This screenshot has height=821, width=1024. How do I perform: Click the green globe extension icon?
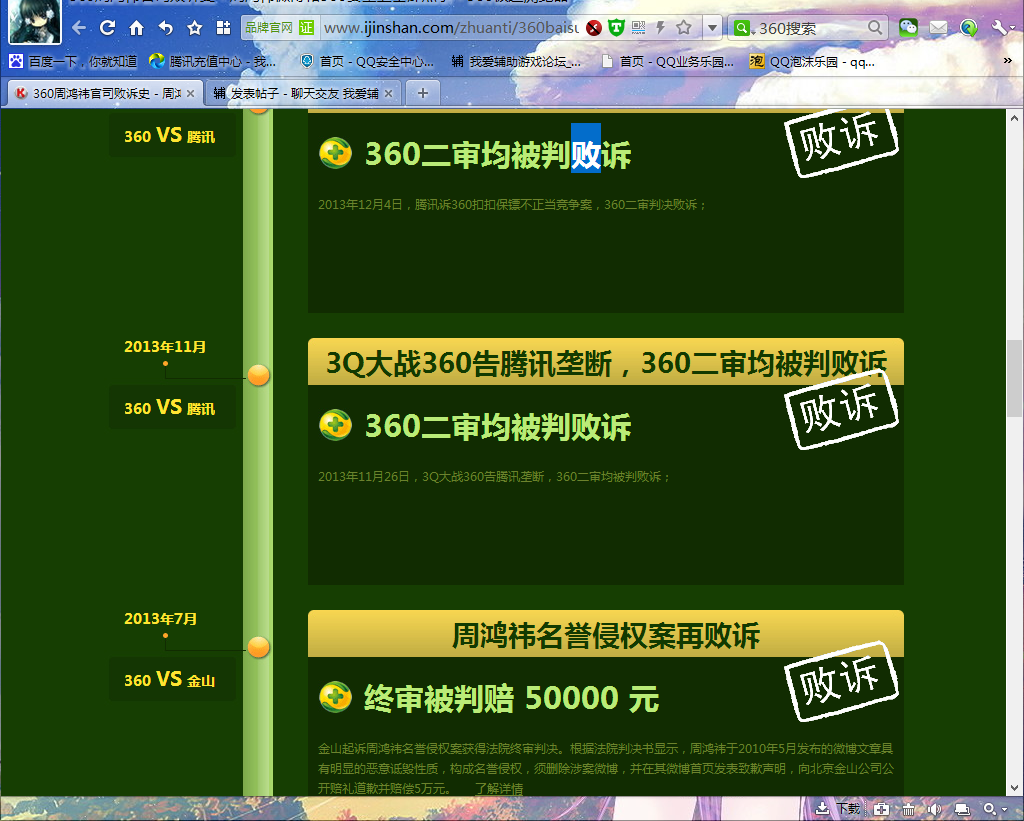pos(969,27)
